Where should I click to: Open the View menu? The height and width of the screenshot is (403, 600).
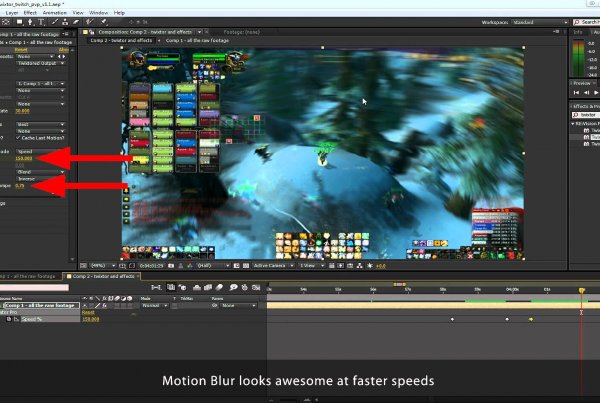(x=78, y=13)
